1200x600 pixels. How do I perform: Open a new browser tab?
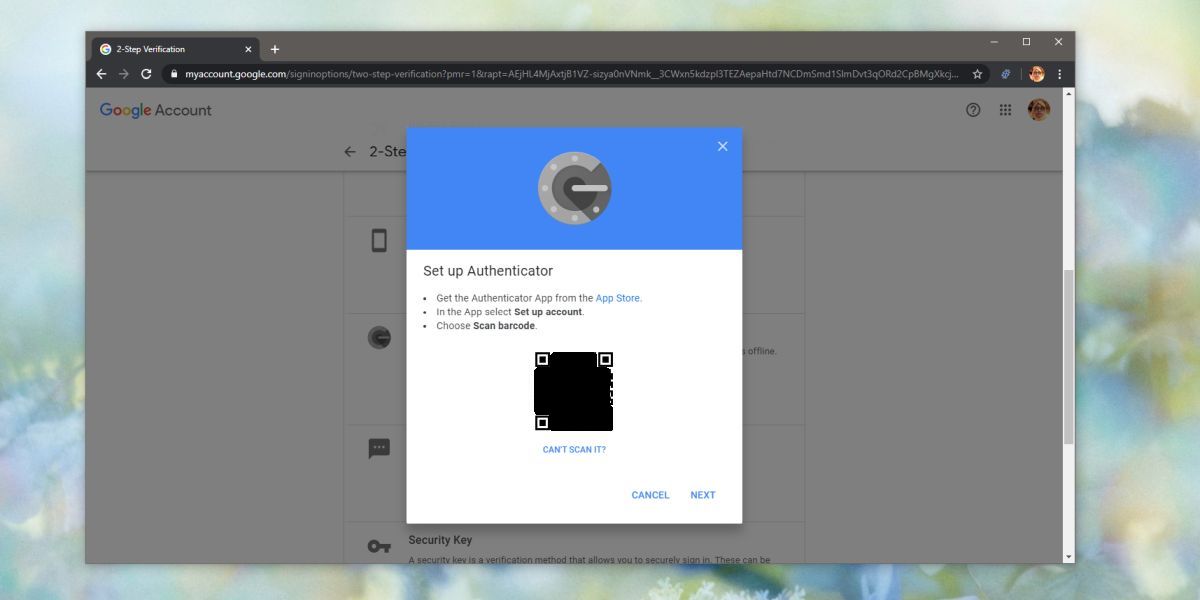(275, 48)
